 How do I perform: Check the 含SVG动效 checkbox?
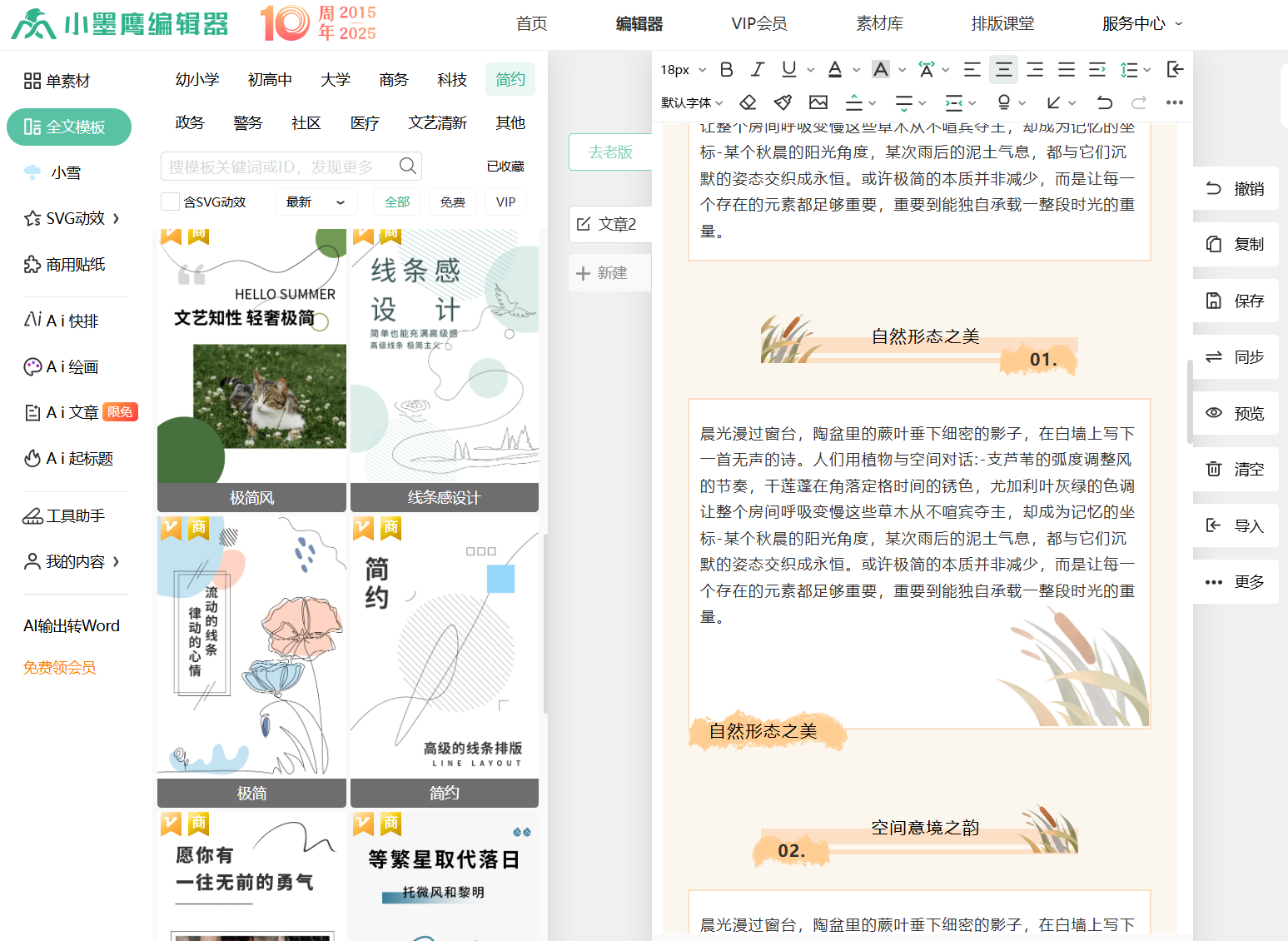click(x=170, y=202)
